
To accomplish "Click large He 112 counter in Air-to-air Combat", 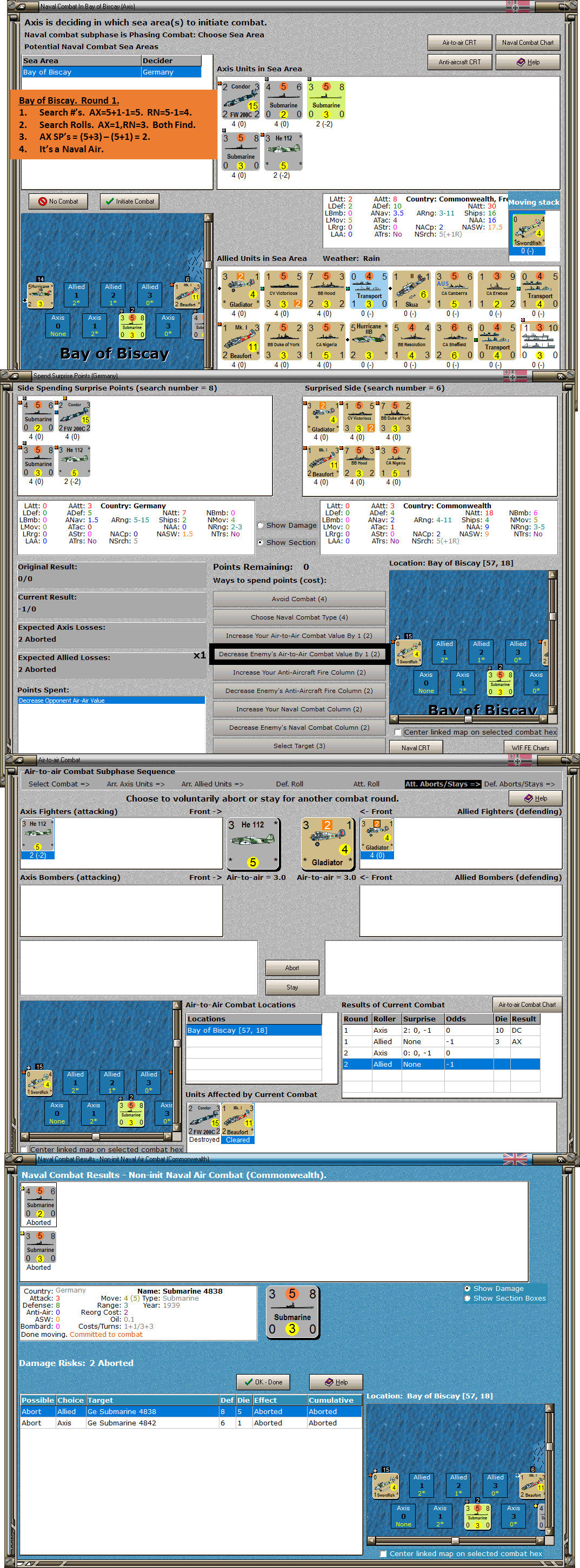I will (x=253, y=844).
